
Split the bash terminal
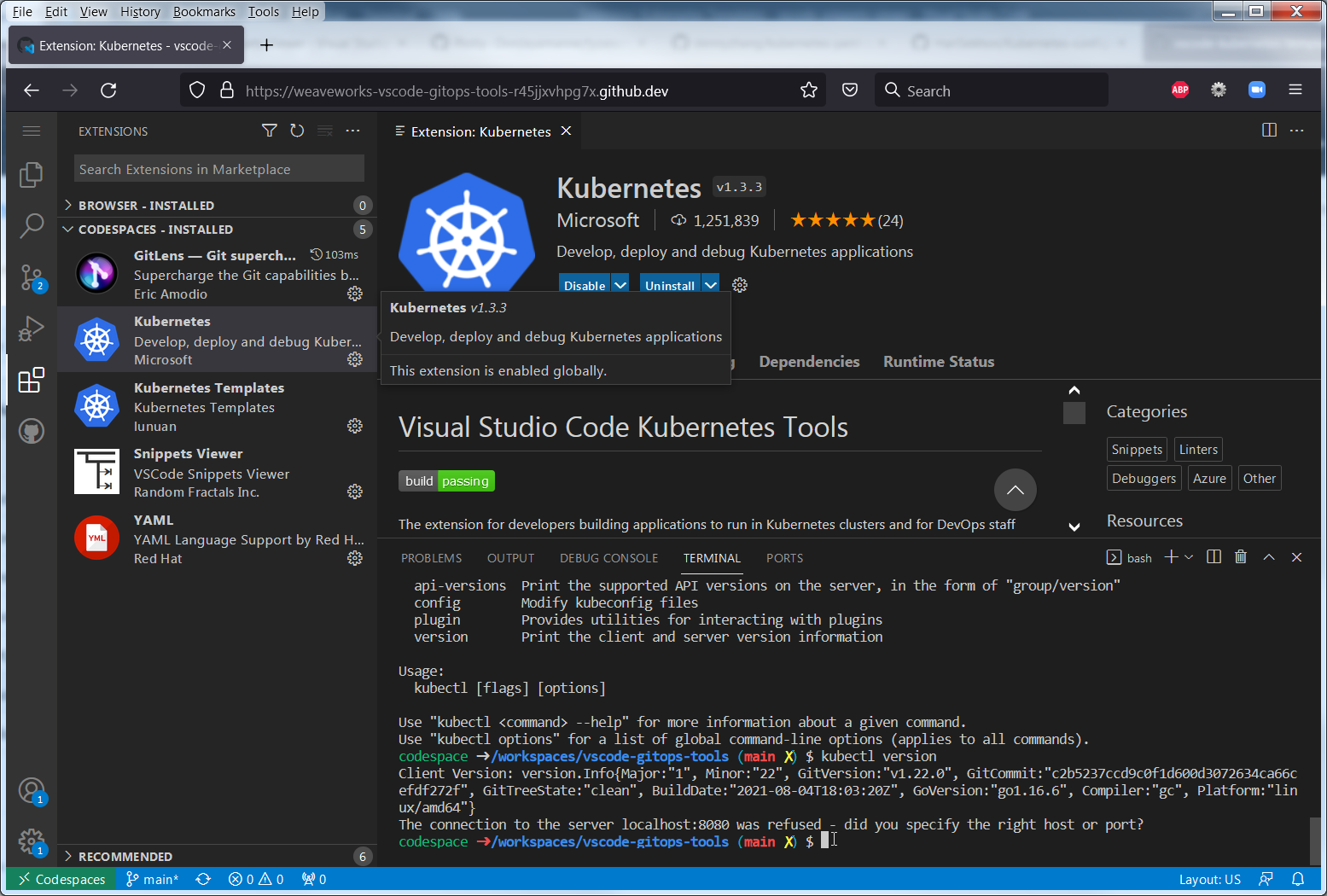coord(1214,557)
